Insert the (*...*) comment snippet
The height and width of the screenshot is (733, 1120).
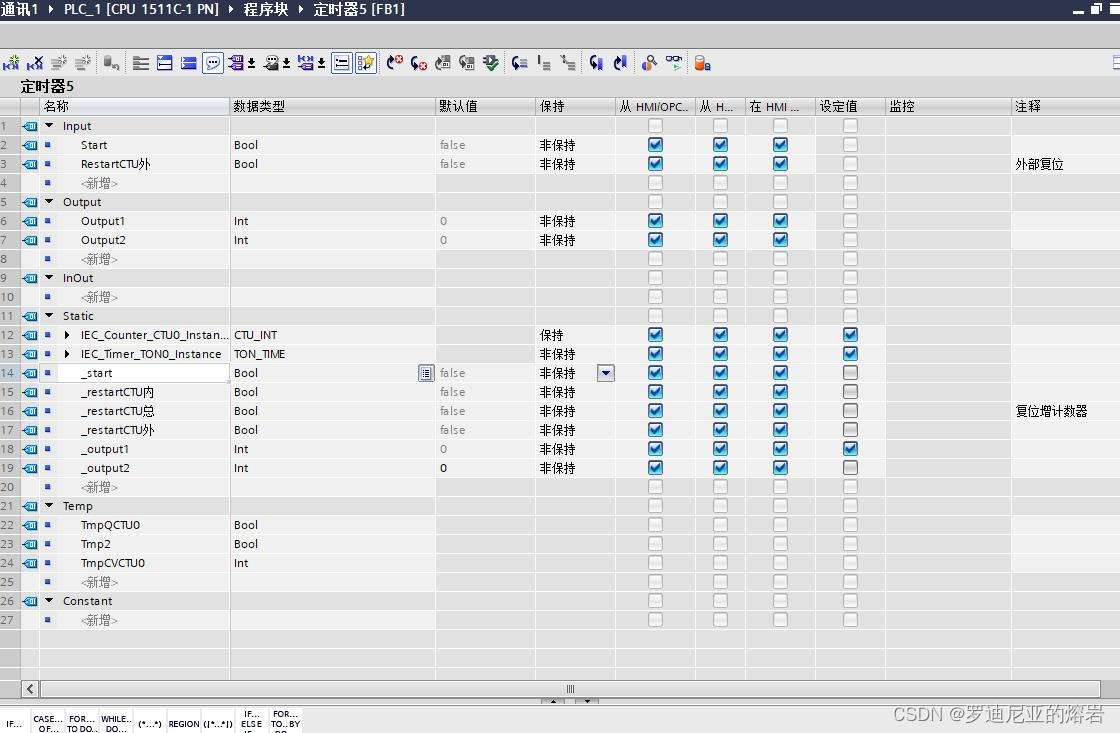pos(150,723)
